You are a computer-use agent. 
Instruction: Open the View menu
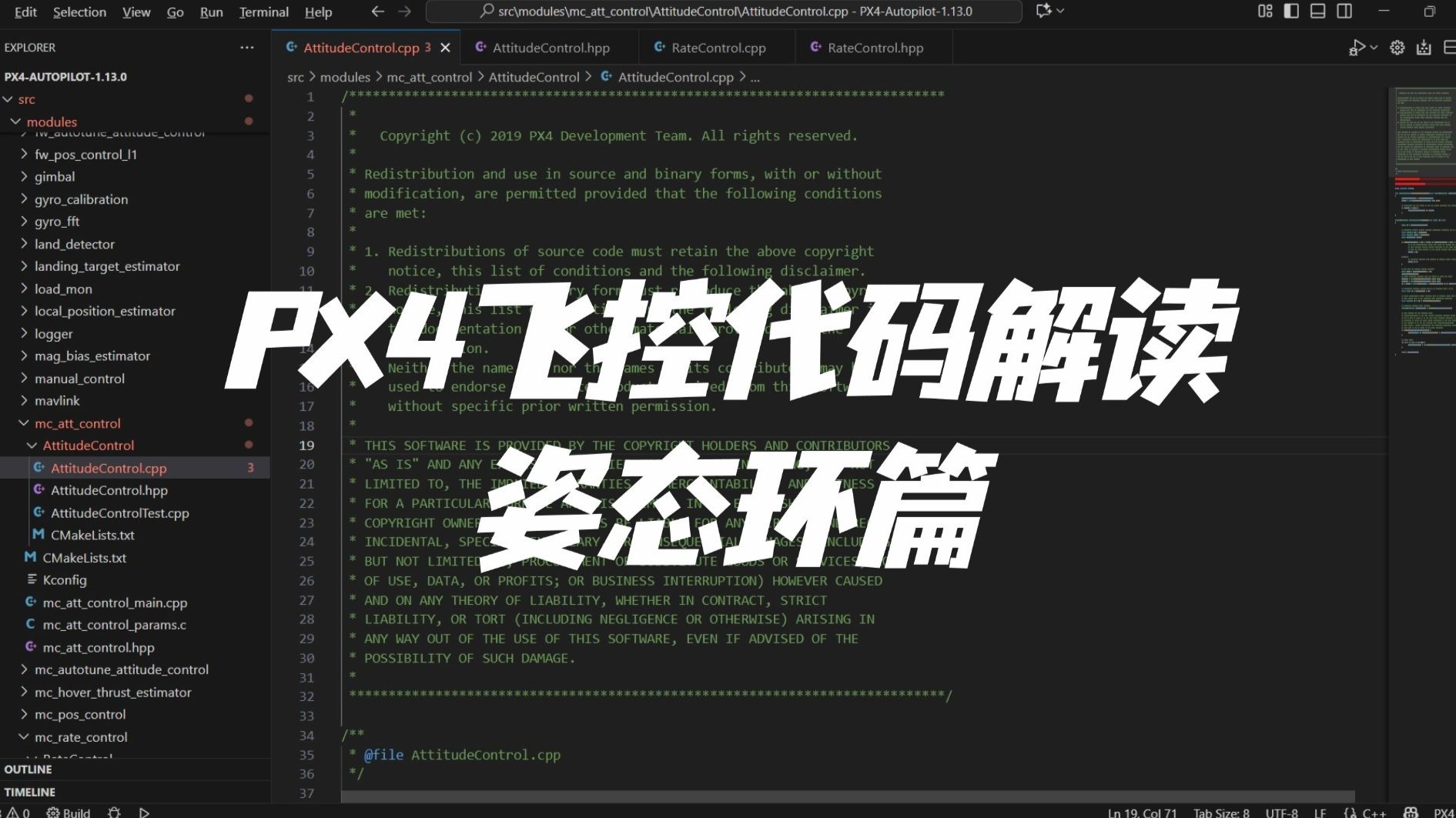(136, 12)
